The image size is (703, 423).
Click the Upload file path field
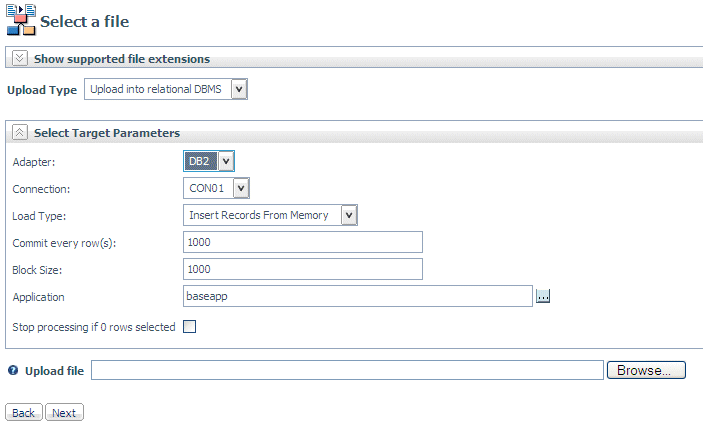click(x=347, y=370)
